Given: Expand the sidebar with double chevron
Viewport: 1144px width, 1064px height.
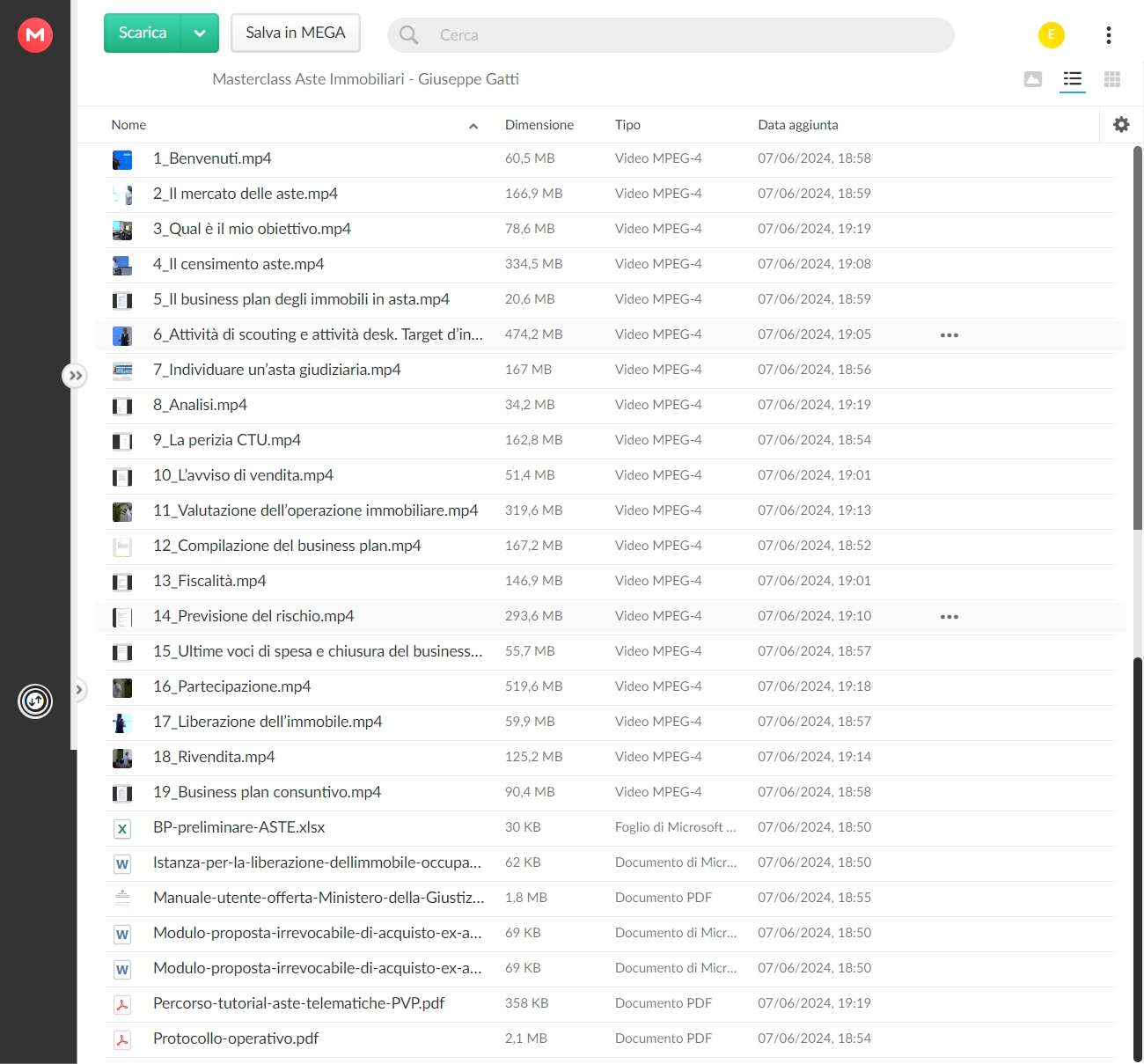Looking at the screenshot, I should (x=76, y=376).
